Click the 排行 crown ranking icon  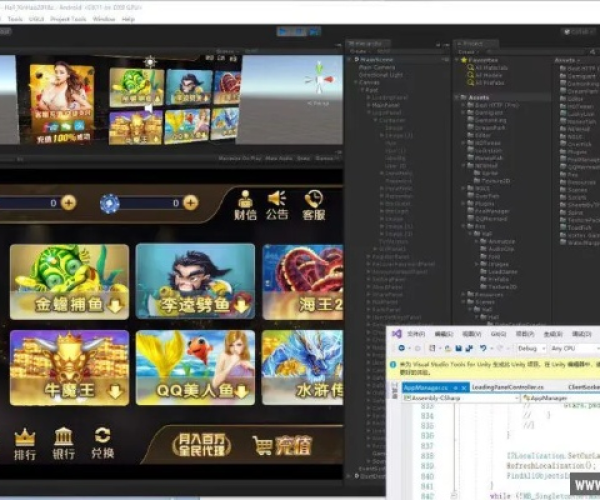[x=25, y=443]
